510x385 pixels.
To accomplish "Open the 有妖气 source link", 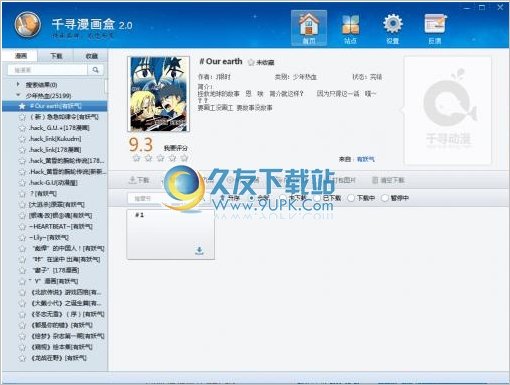I will (x=366, y=159).
